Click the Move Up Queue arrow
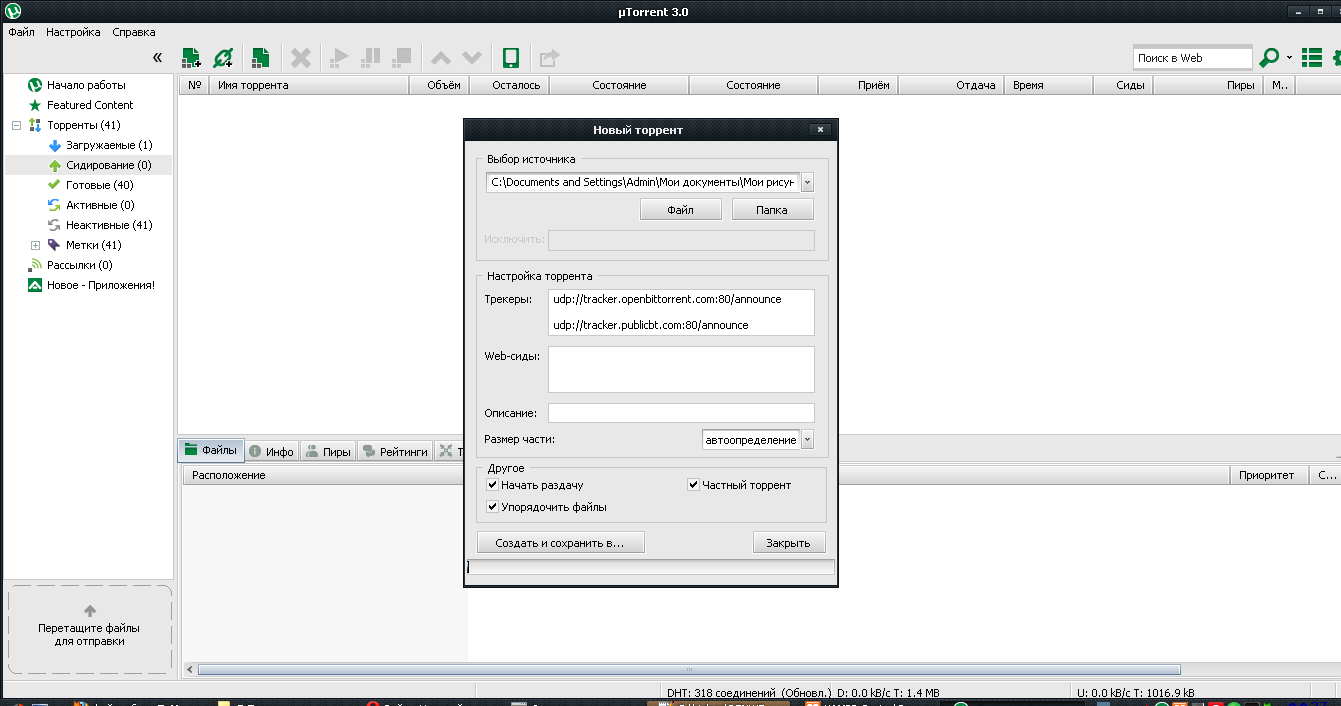Image resolution: width=1341 pixels, height=706 pixels. click(x=440, y=58)
